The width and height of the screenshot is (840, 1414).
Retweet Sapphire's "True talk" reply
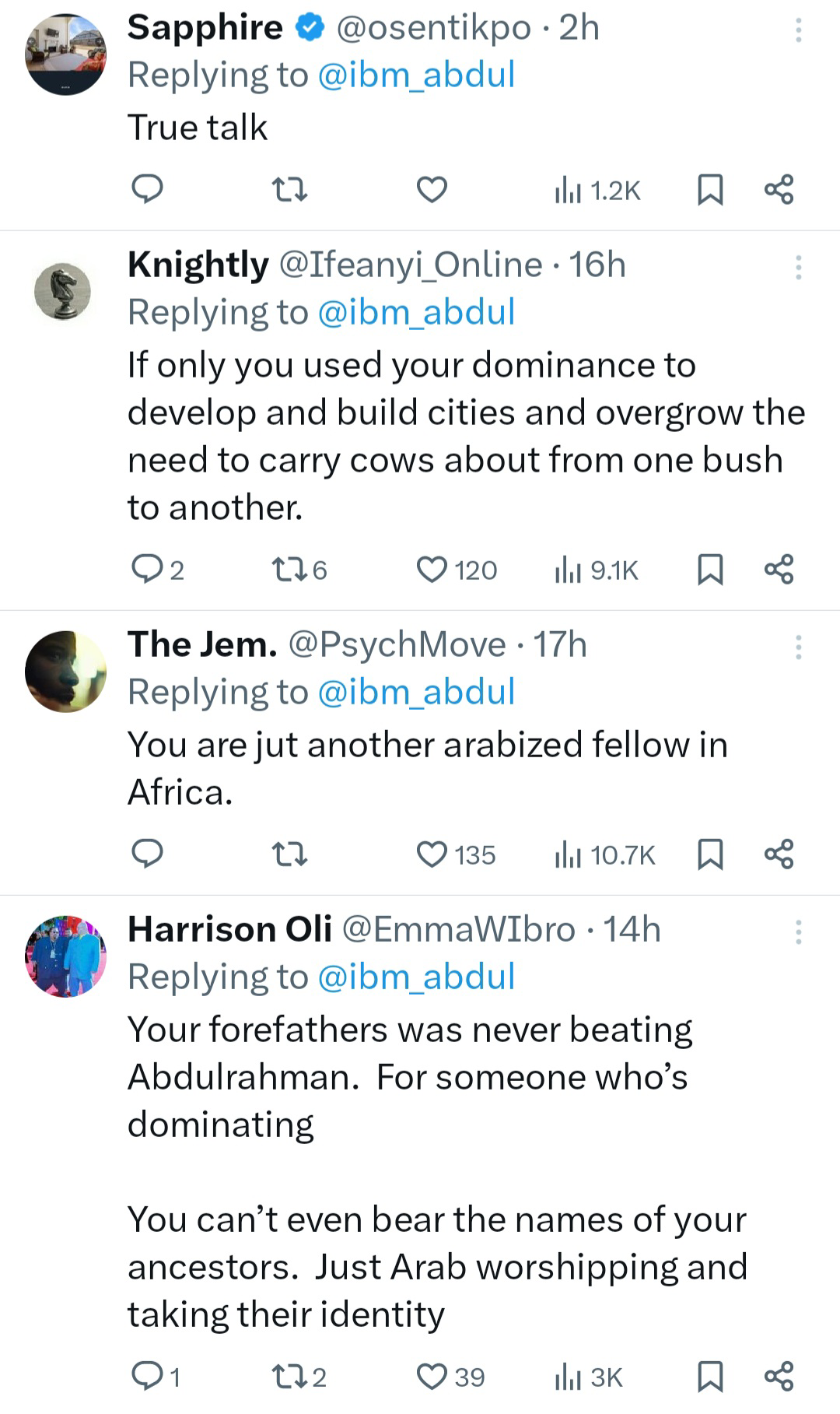point(291,190)
